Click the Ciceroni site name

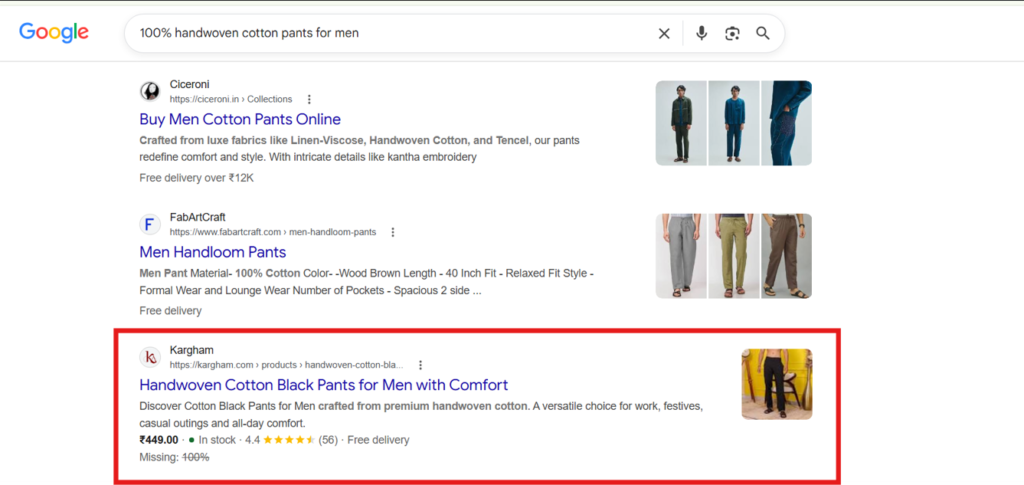pos(189,84)
